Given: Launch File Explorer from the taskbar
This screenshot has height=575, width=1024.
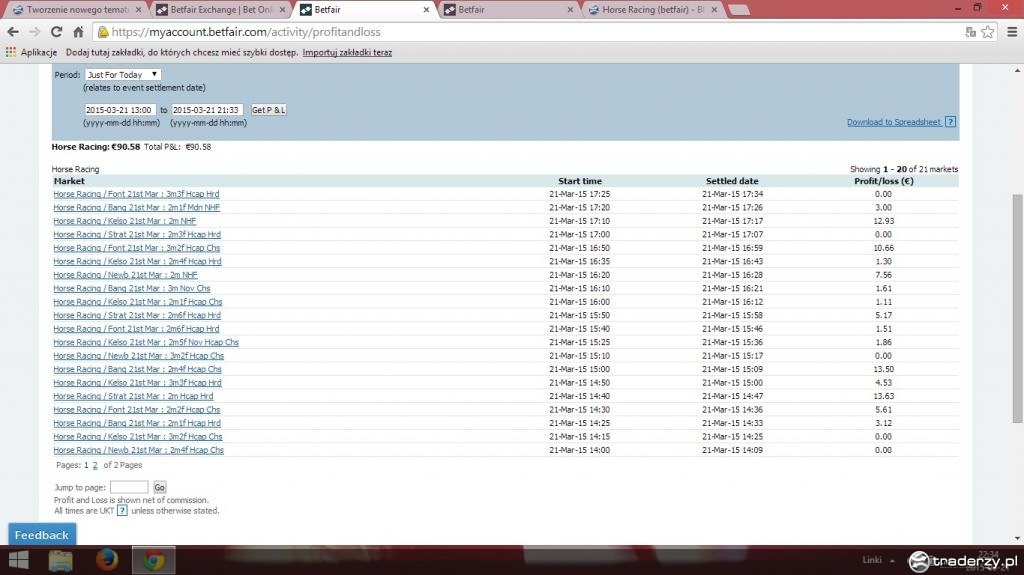Looking at the screenshot, I should pyautogui.click(x=61, y=560).
